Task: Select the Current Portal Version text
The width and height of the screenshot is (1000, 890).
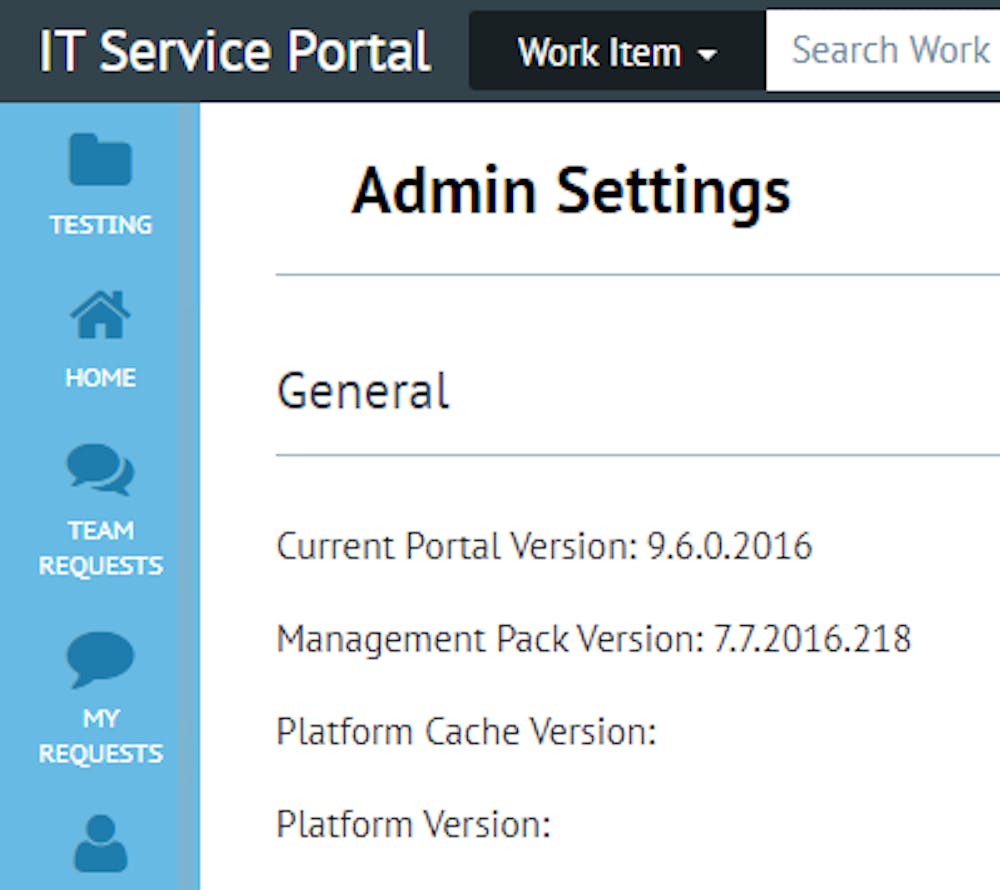Action: tap(544, 546)
